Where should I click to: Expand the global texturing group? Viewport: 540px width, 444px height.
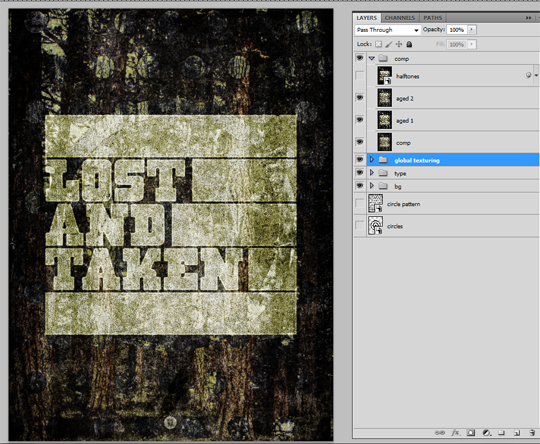click(372, 159)
